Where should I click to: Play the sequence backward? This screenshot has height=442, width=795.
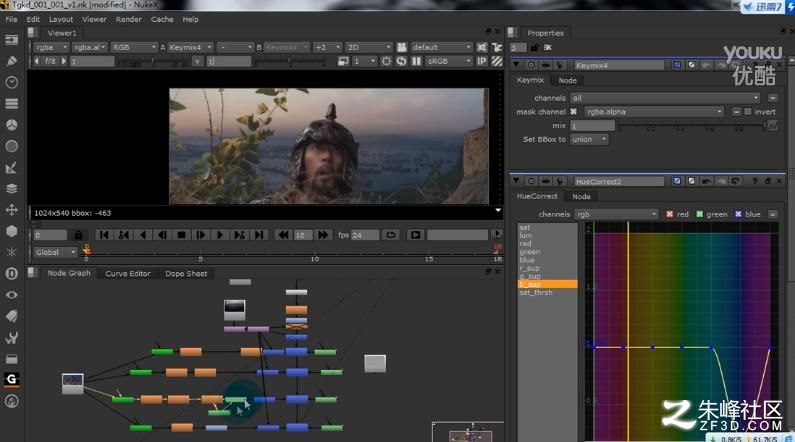point(143,235)
